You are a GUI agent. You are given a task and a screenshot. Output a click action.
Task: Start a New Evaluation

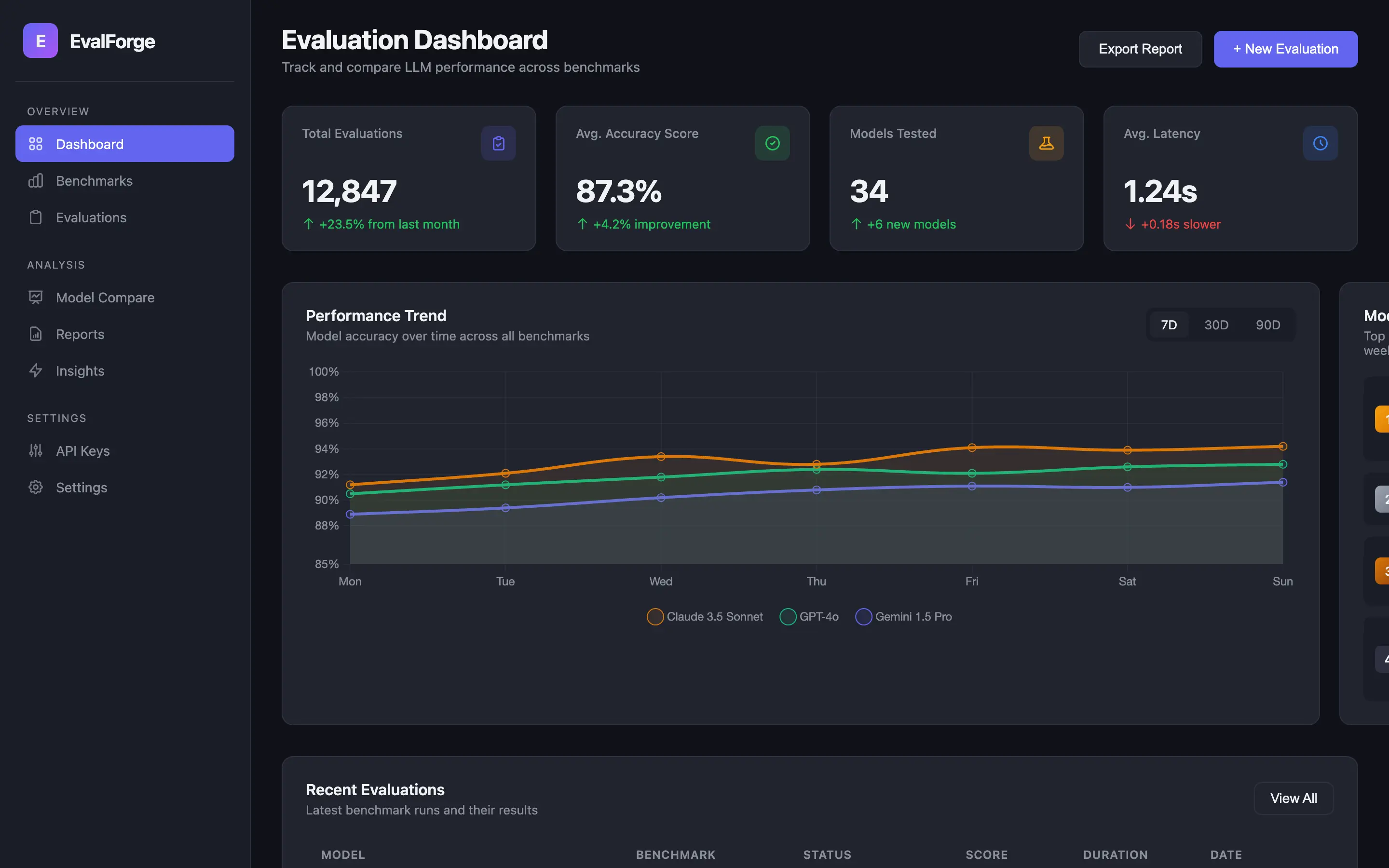(x=1286, y=49)
